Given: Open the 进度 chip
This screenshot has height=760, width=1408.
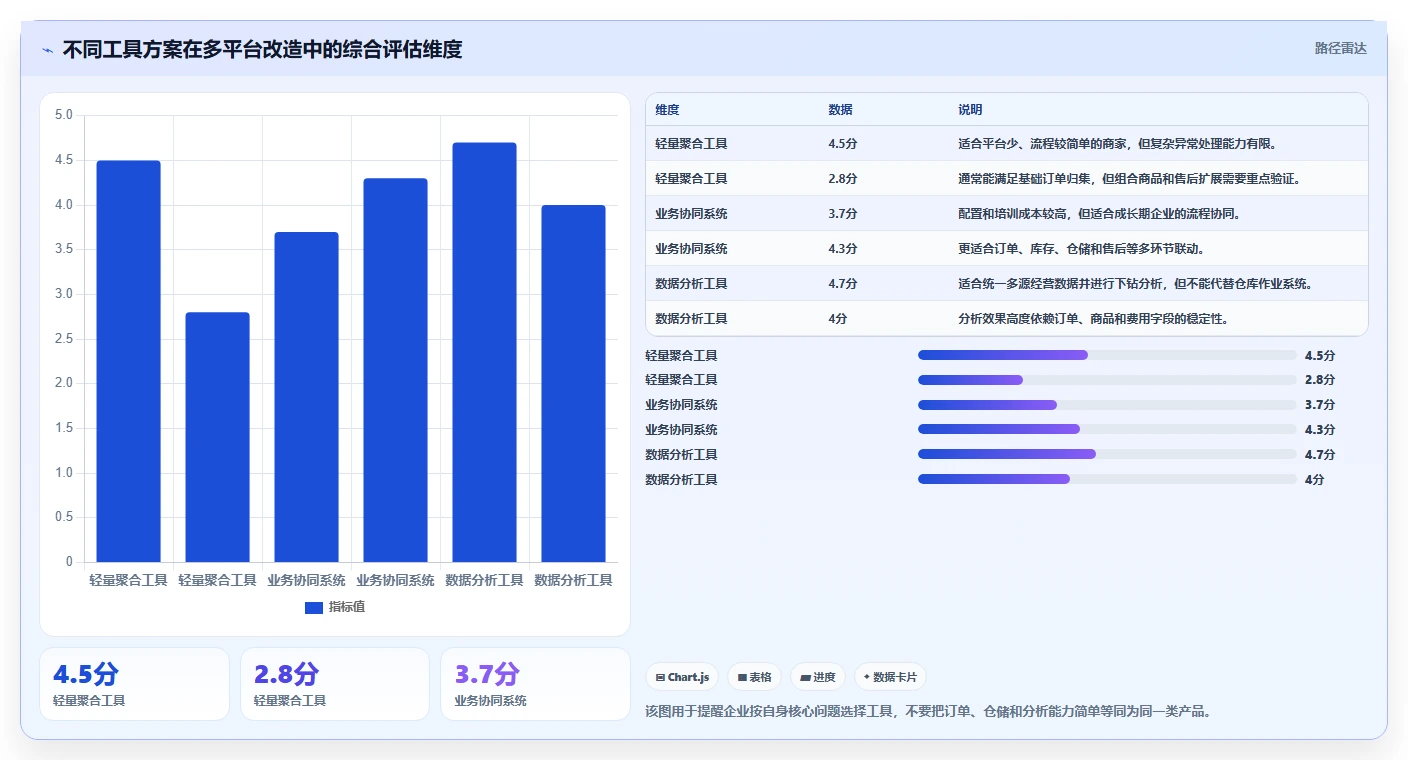Looking at the screenshot, I should (817, 677).
